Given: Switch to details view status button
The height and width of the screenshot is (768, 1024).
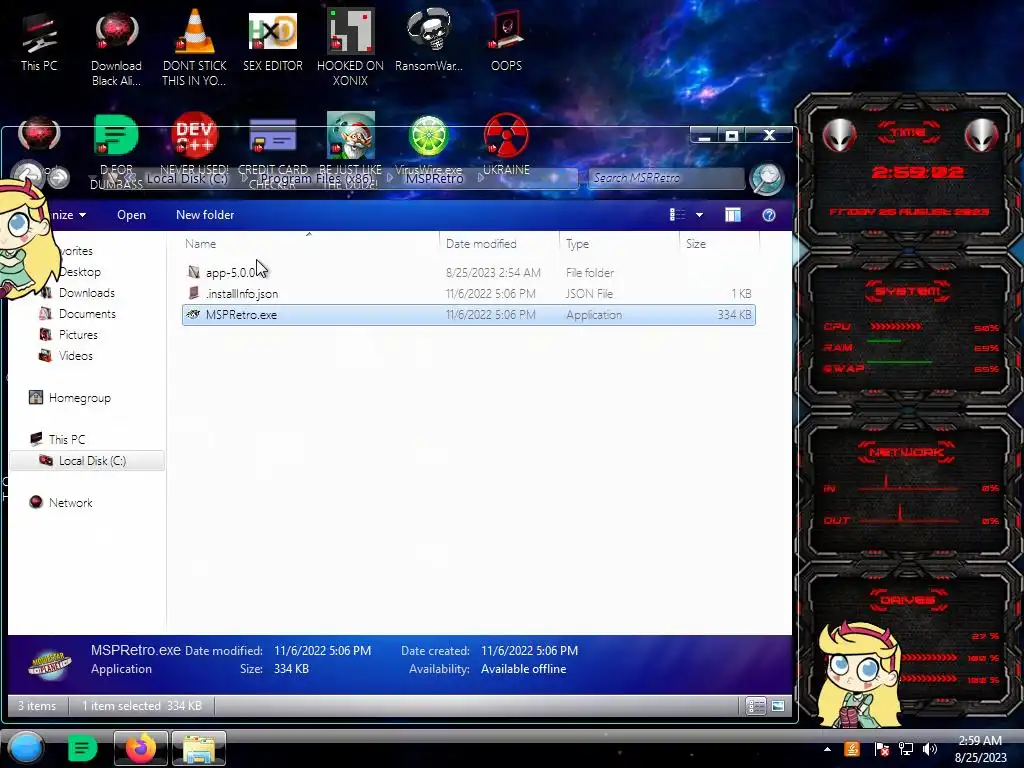Looking at the screenshot, I should coord(756,706).
